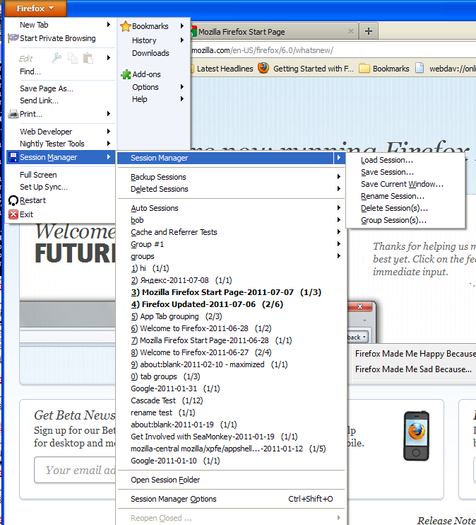476x525 pixels.
Task: Expand the Deleted Sessions submenu
Action: coord(231,189)
